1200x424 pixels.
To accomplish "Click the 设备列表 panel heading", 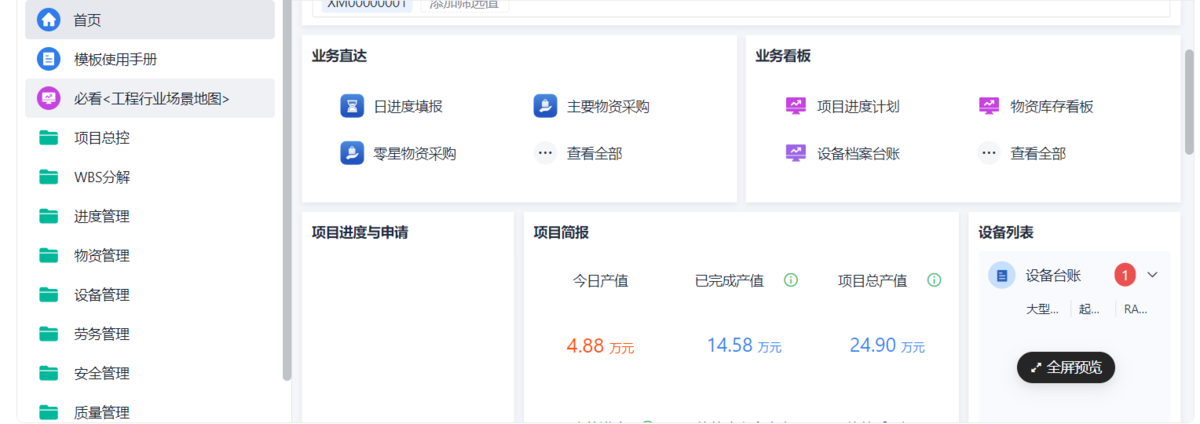I will (1006, 233).
